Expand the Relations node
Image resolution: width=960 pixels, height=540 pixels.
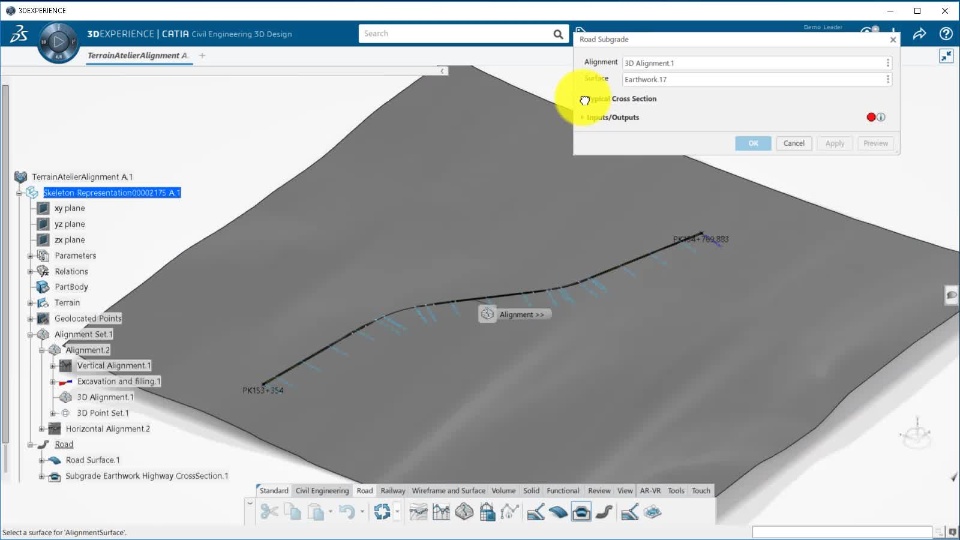(x=31, y=271)
